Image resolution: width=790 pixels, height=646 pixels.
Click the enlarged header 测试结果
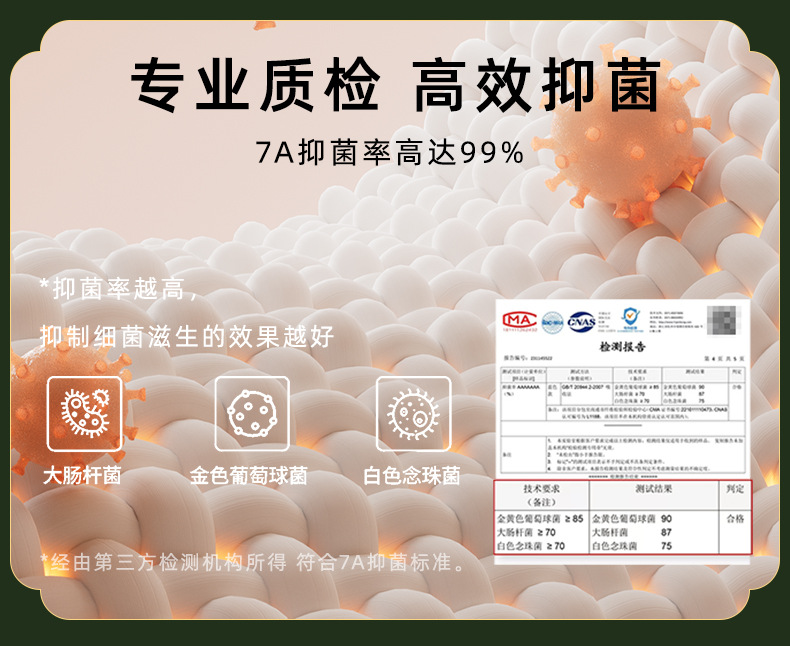(x=653, y=489)
